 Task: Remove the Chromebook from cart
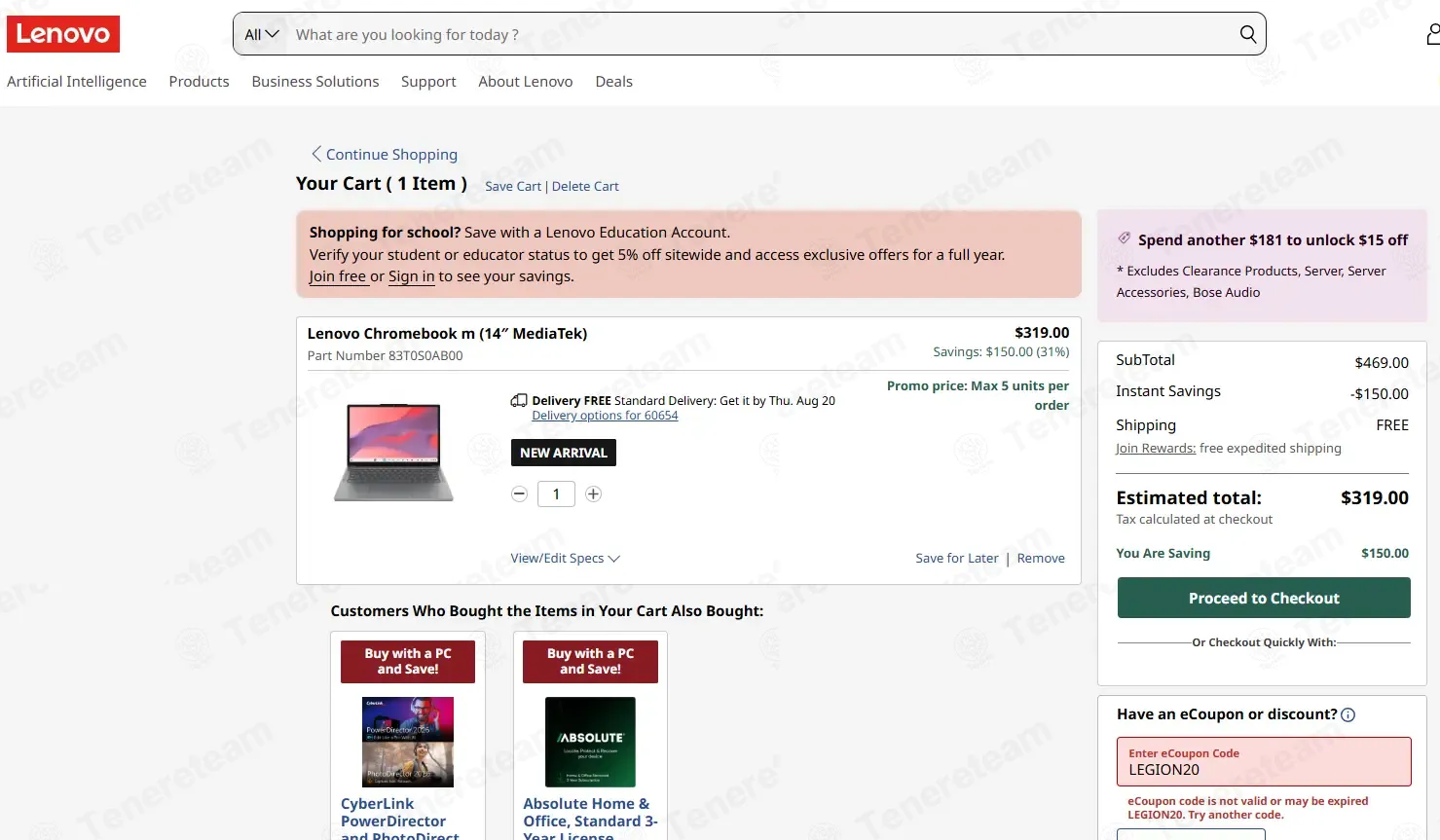point(1041,559)
